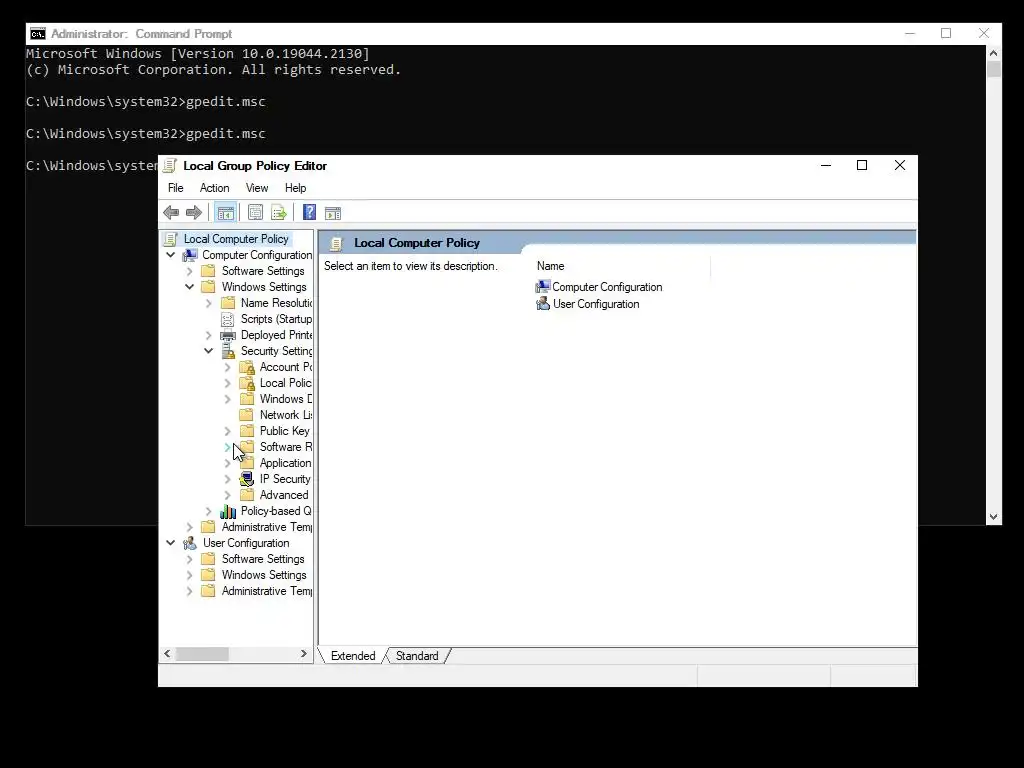Screen dimensions: 1024x768
Task: Select Software Restriction Policies tree item
Action: tap(285, 447)
